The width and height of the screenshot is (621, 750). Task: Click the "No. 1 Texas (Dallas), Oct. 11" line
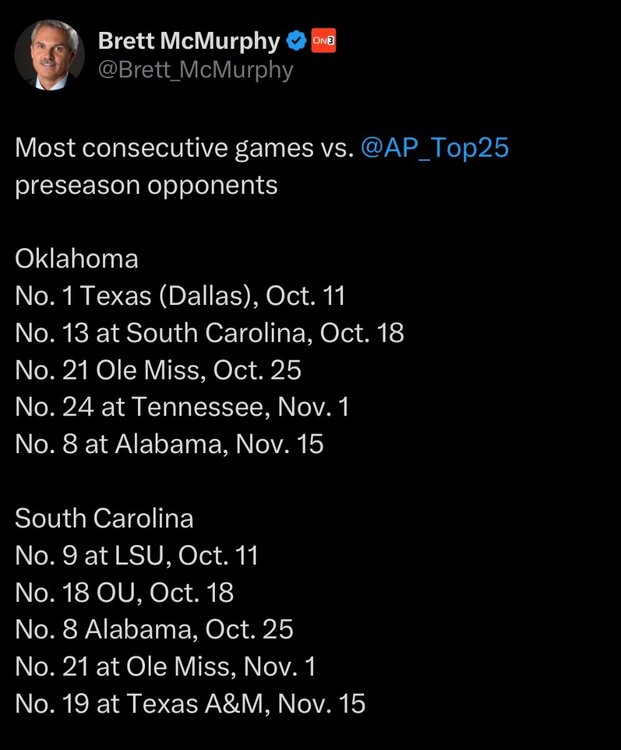tap(181, 296)
